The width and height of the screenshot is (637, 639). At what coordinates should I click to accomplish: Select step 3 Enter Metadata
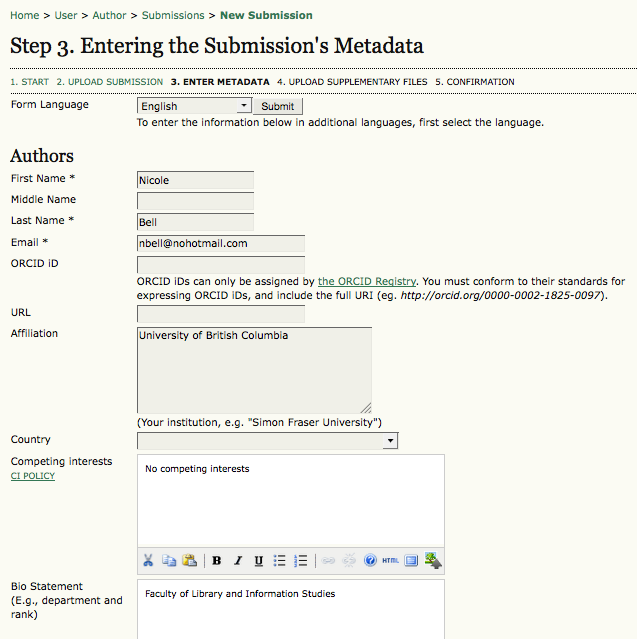tap(220, 82)
